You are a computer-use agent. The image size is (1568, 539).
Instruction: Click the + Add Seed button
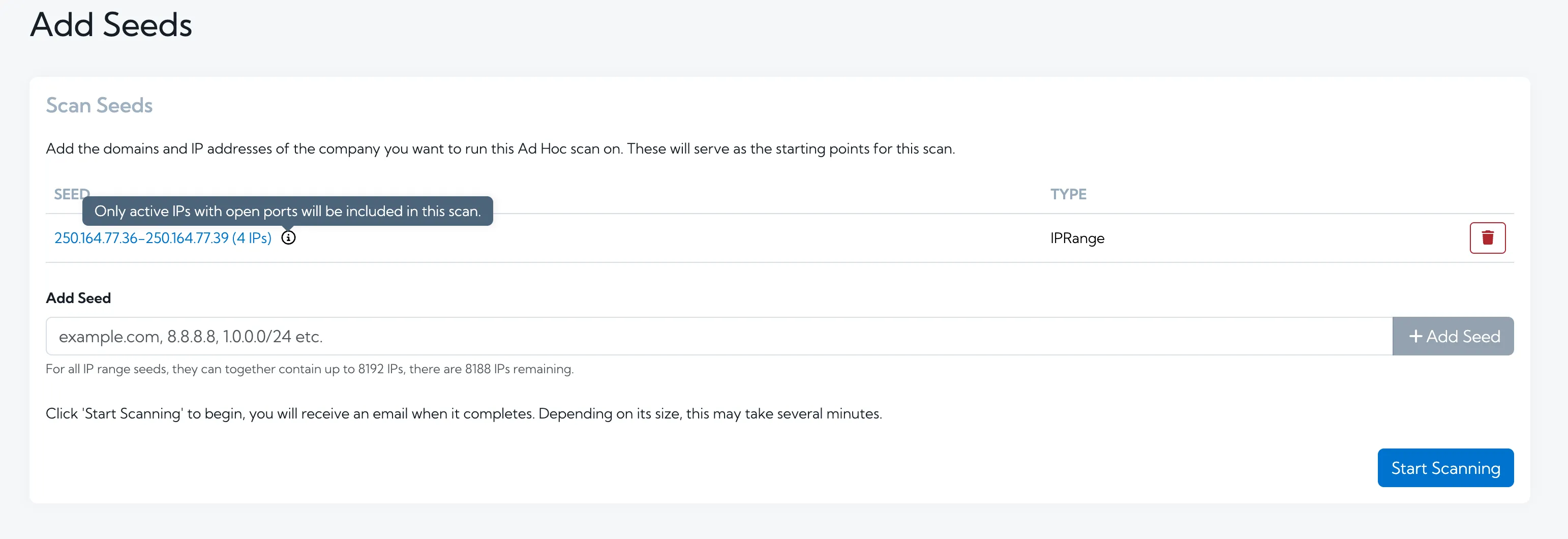point(1453,336)
